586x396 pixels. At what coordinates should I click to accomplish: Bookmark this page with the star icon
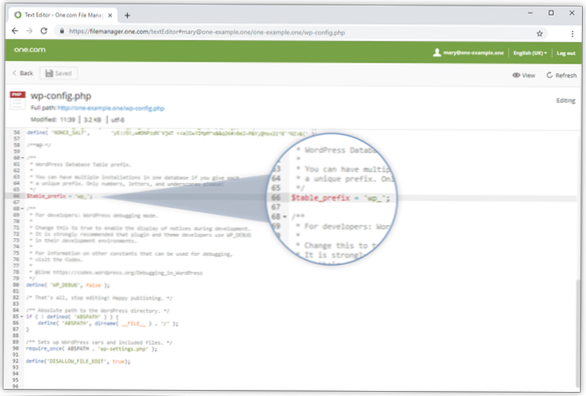coord(539,34)
